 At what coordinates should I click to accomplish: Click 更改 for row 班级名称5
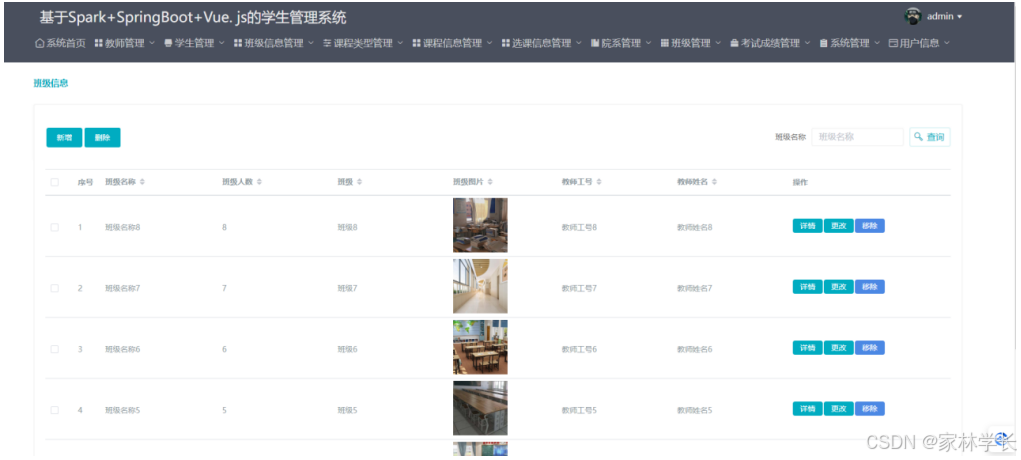coord(839,409)
